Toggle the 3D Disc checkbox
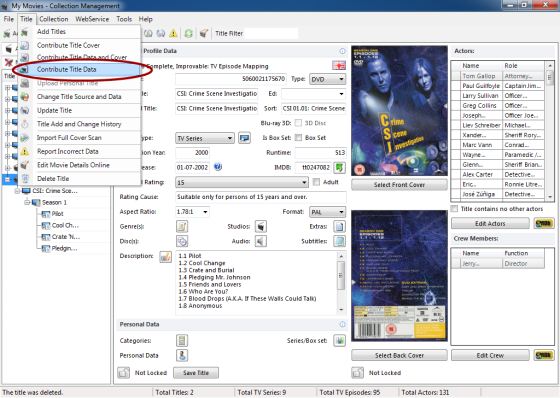The width and height of the screenshot is (560, 398). (x=298, y=123)
